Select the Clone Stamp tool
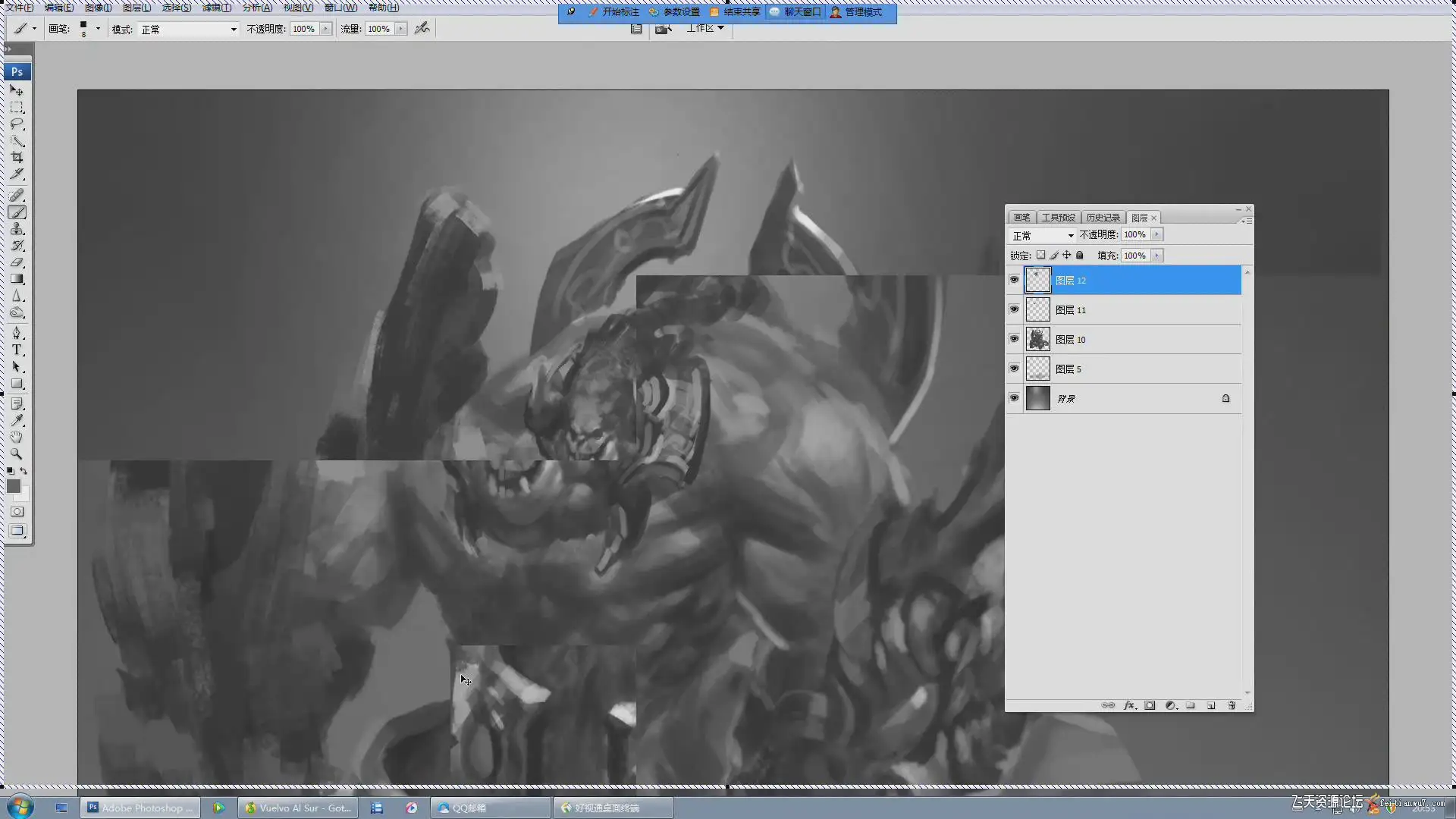The image size is (1456, 819). pos(17,229)
